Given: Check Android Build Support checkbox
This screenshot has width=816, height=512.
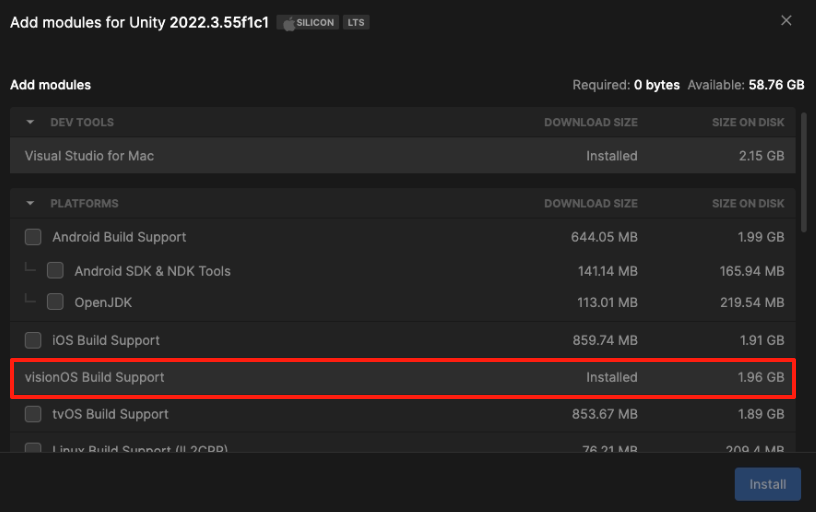Looking at the screenshot, I should [33, 237].
